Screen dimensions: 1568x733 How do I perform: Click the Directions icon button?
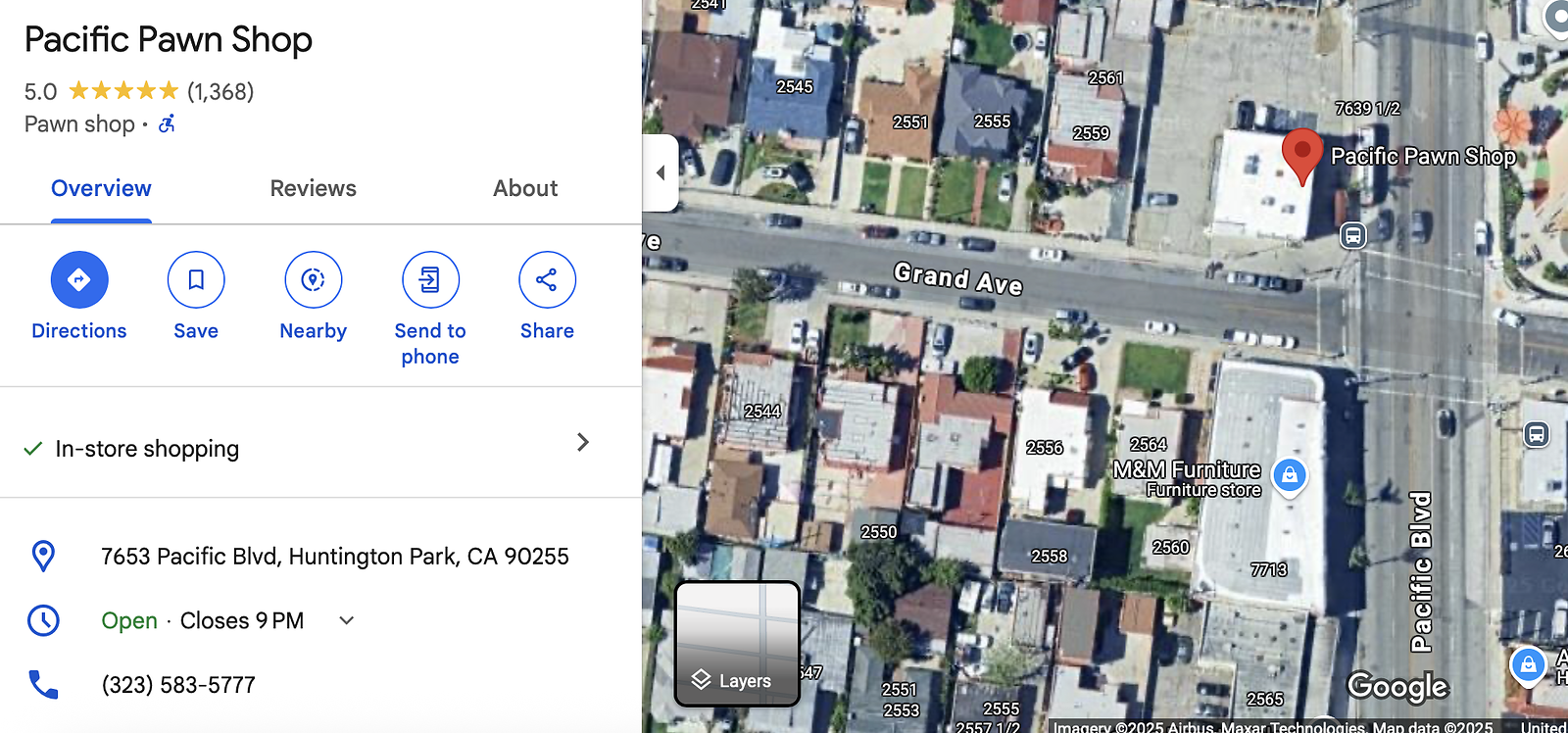coord(79,279)
